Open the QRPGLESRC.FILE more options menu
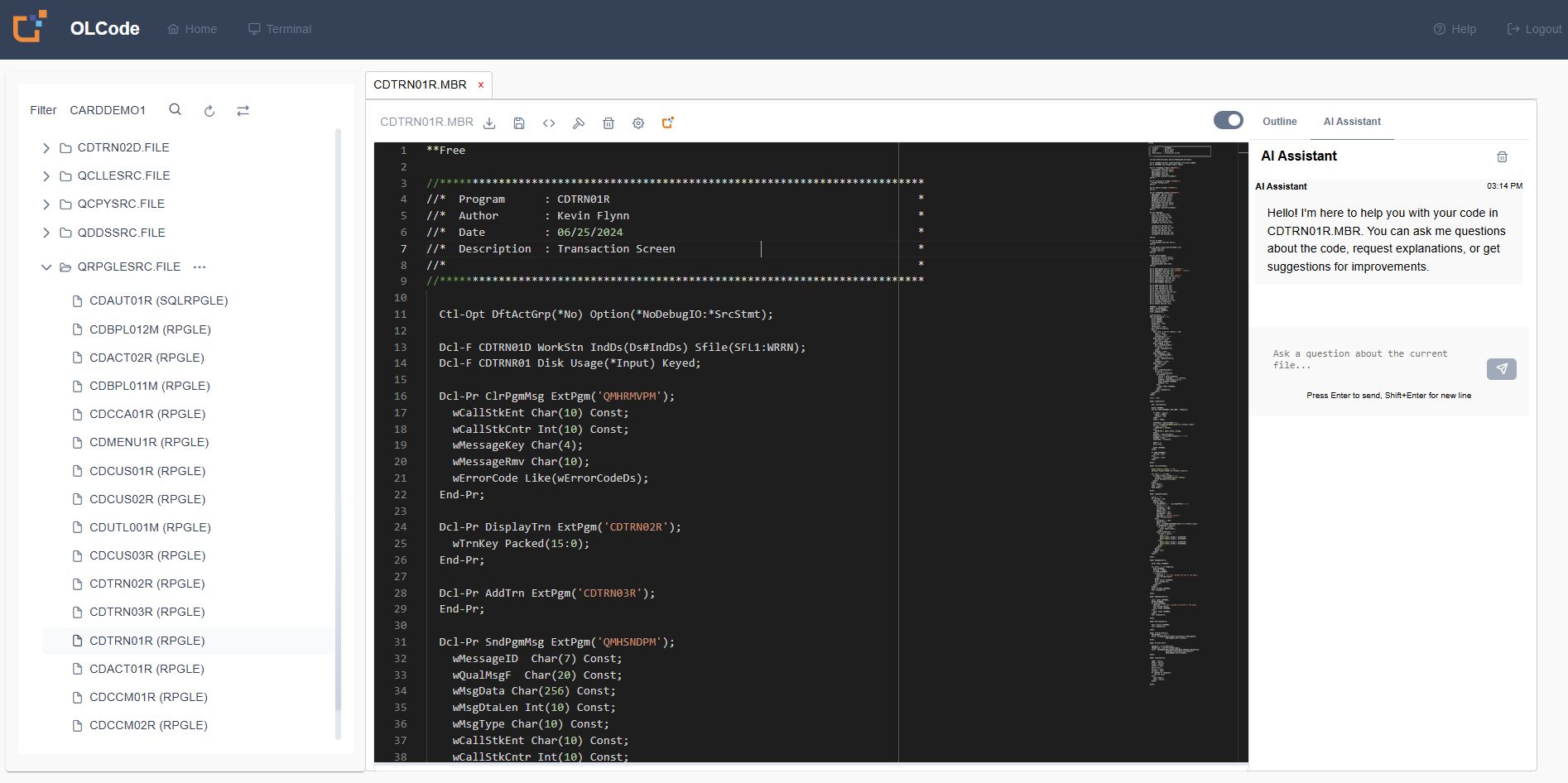Image resolution: width=1568 pixels, height=783 pixels. coord(200,267)
